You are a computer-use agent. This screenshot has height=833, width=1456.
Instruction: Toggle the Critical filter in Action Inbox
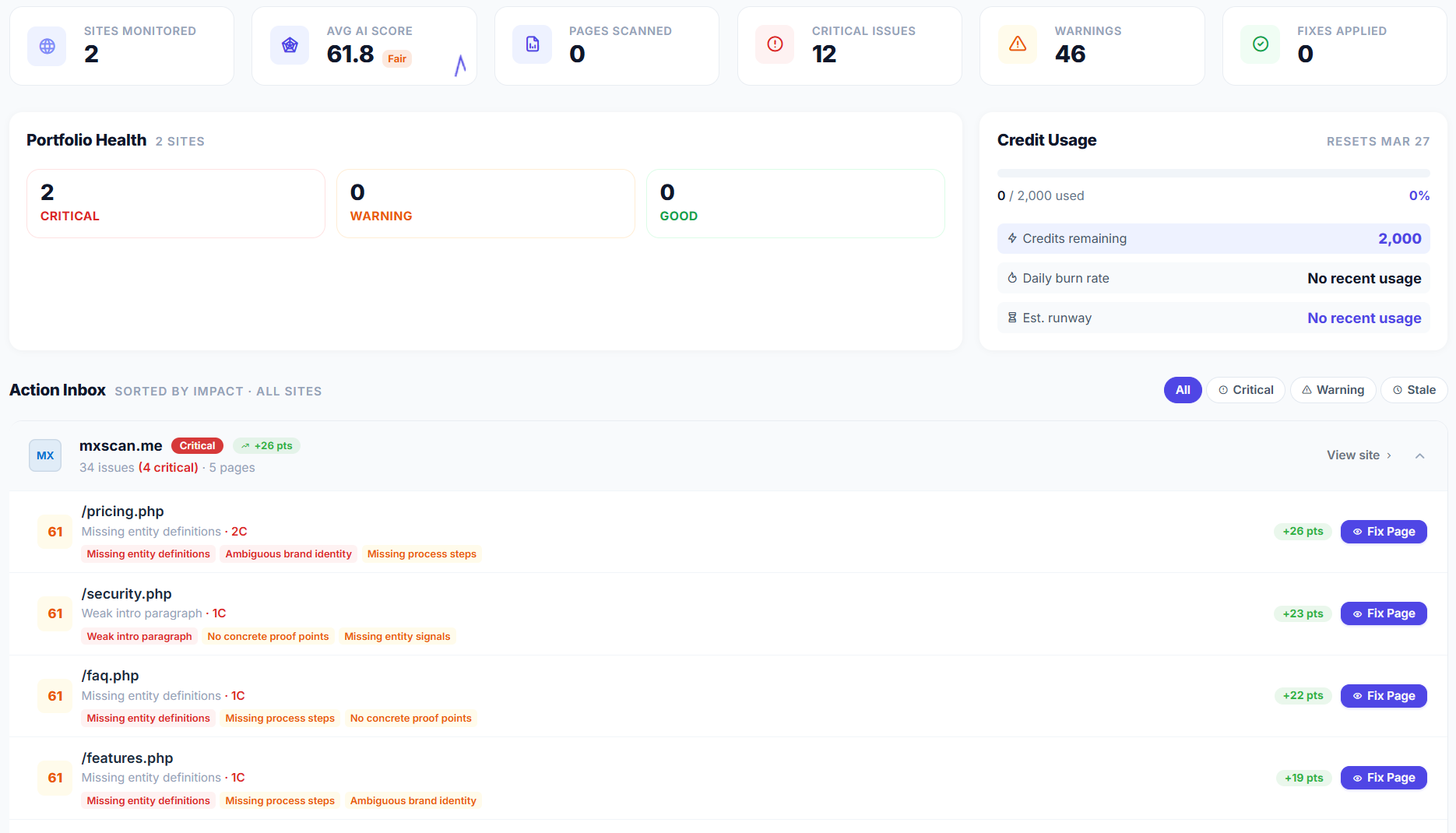[x=1245, y=389]
